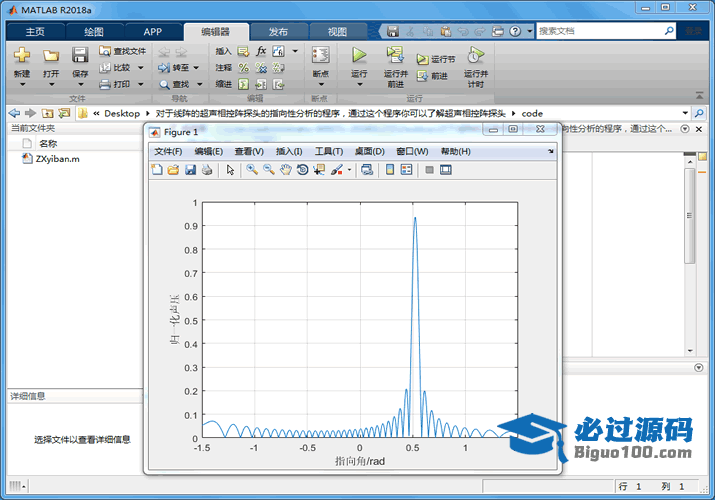Open Figure 1 Insert (插入) menu
This screenshot has height=500, width=715.
click(289, 151)
